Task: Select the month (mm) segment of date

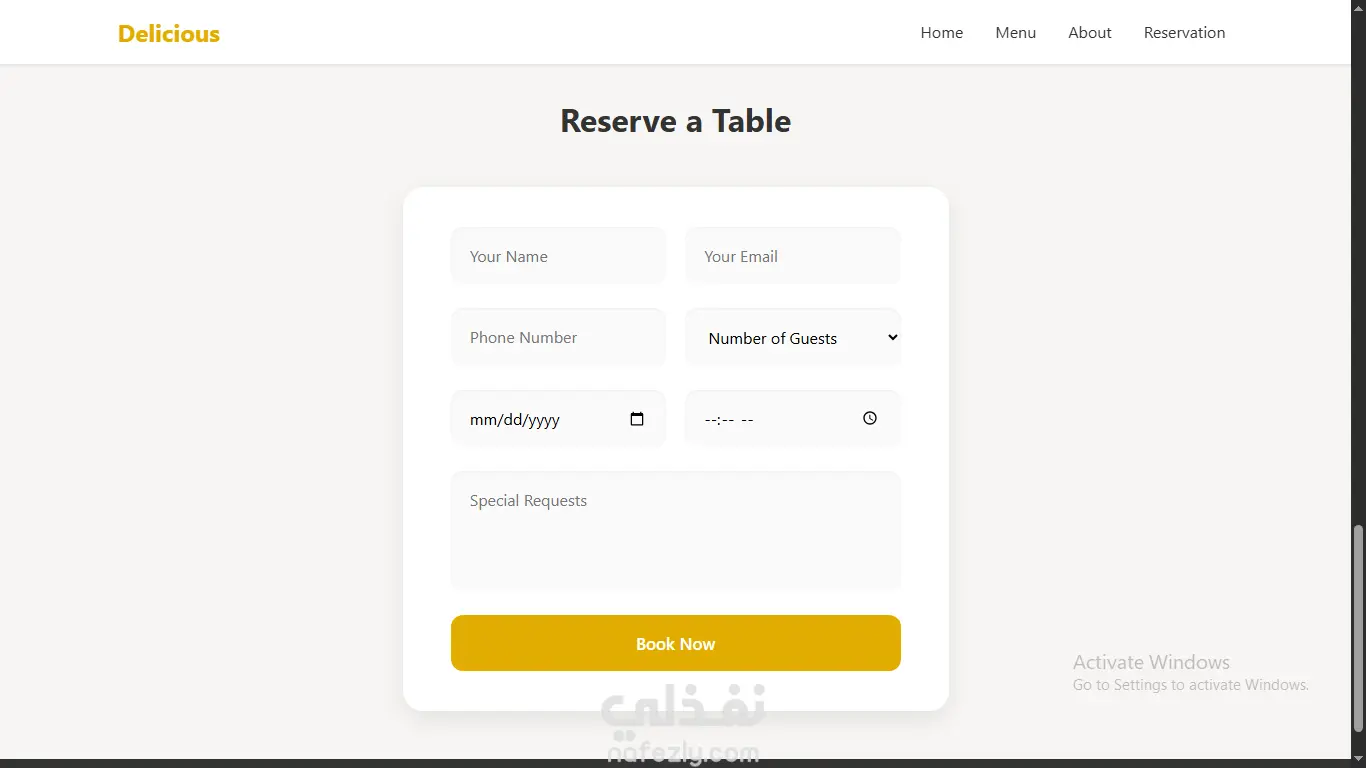Action: pos(482,420)
